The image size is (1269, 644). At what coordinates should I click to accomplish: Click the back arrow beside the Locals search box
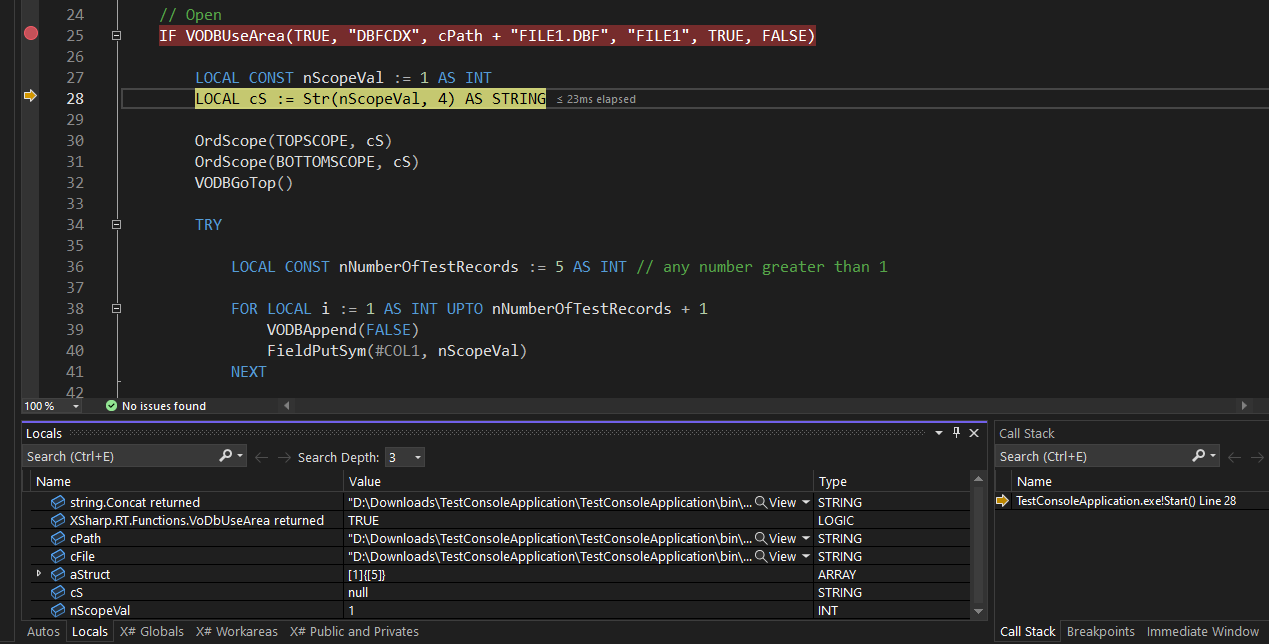point(261,455)
